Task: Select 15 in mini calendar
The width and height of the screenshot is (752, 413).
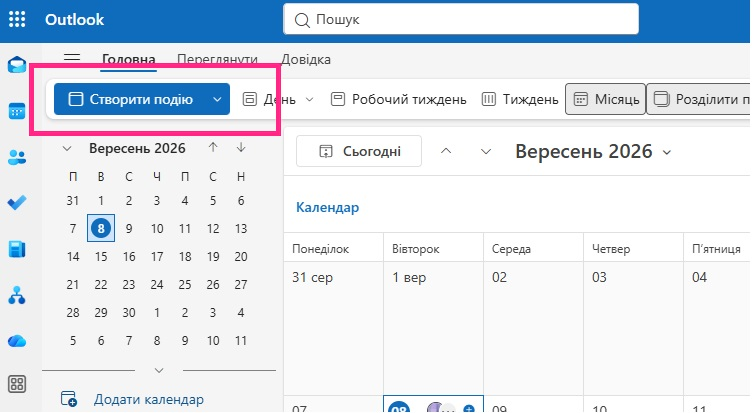Action: pyautogui.click(x=101, y=257)
